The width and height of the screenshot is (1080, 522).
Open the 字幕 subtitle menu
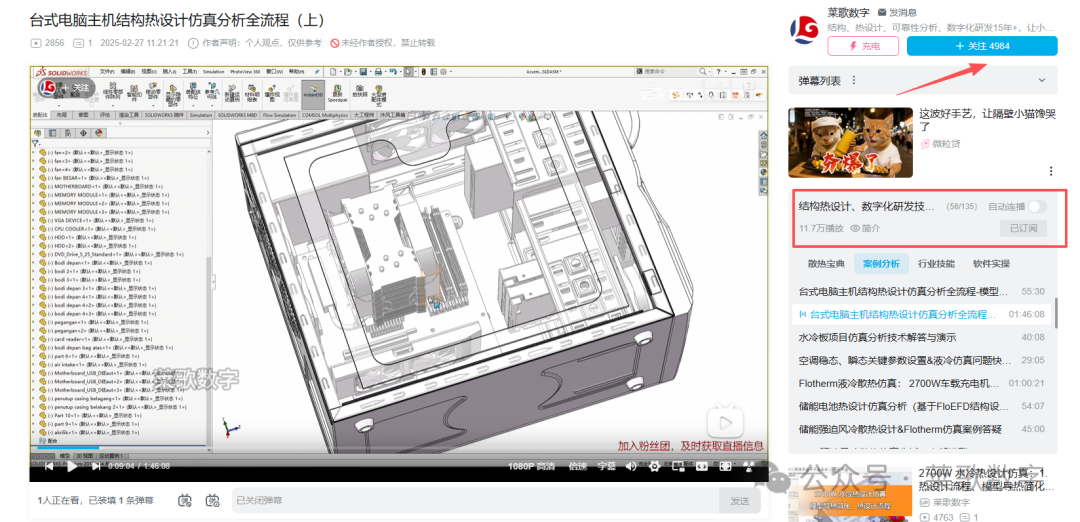(x=607, y=466)
